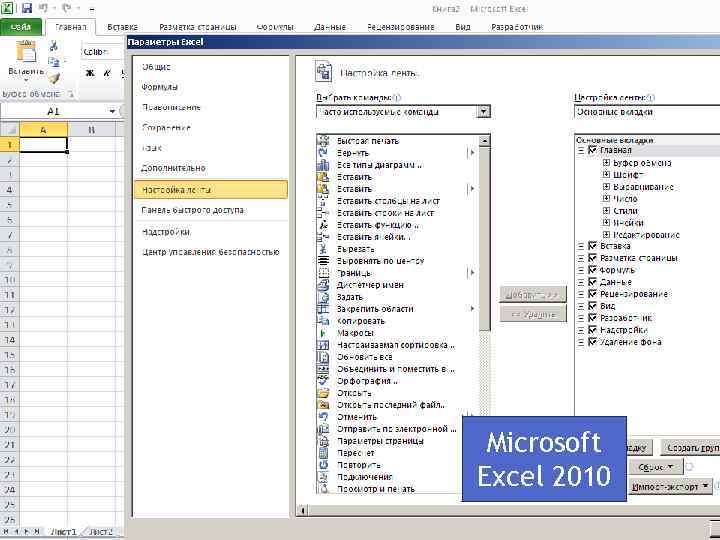Select 'Все типы диаграмм' chart icon

(323, 165)
